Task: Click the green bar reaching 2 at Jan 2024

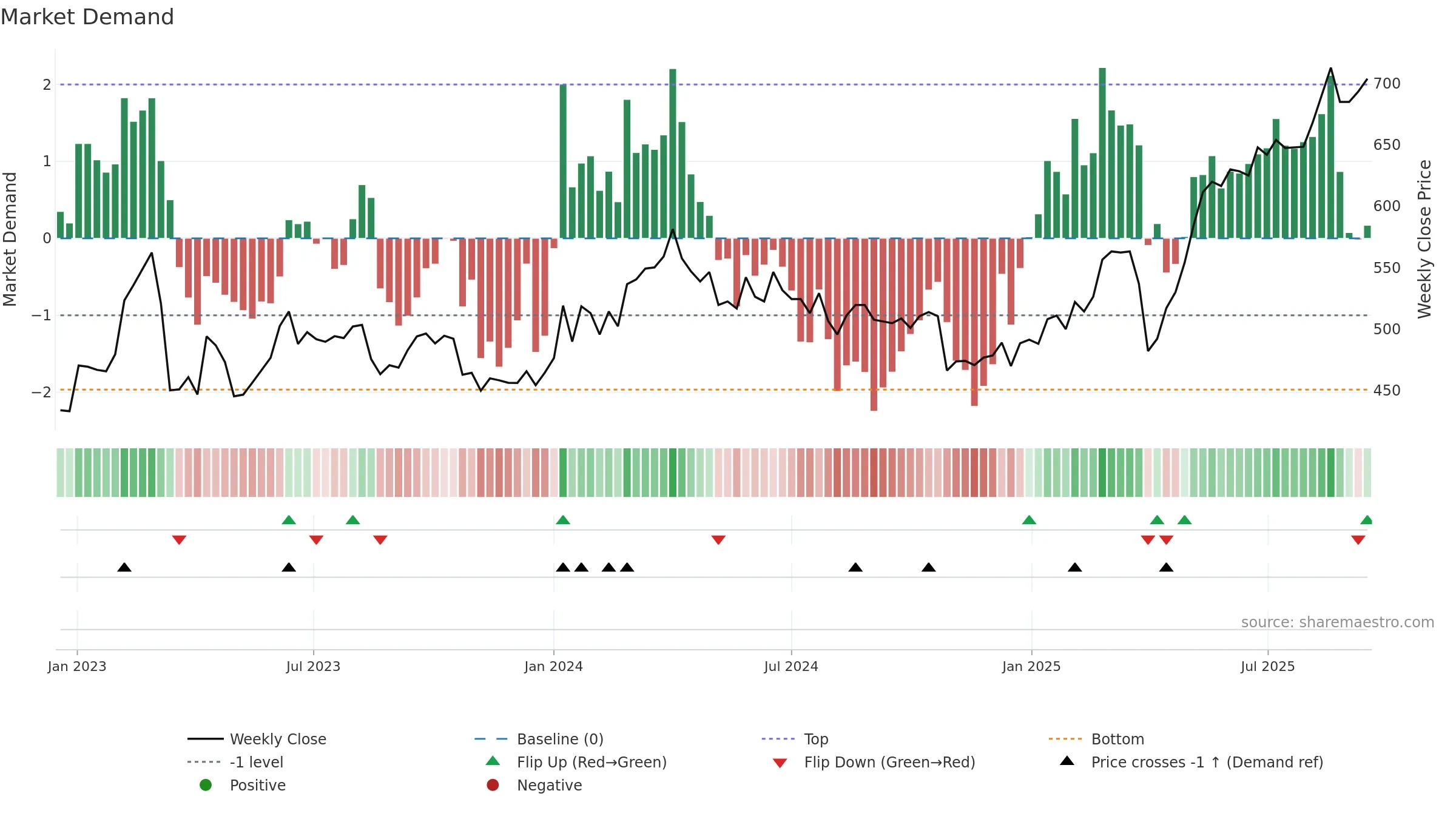Action: tap(563, 161)
